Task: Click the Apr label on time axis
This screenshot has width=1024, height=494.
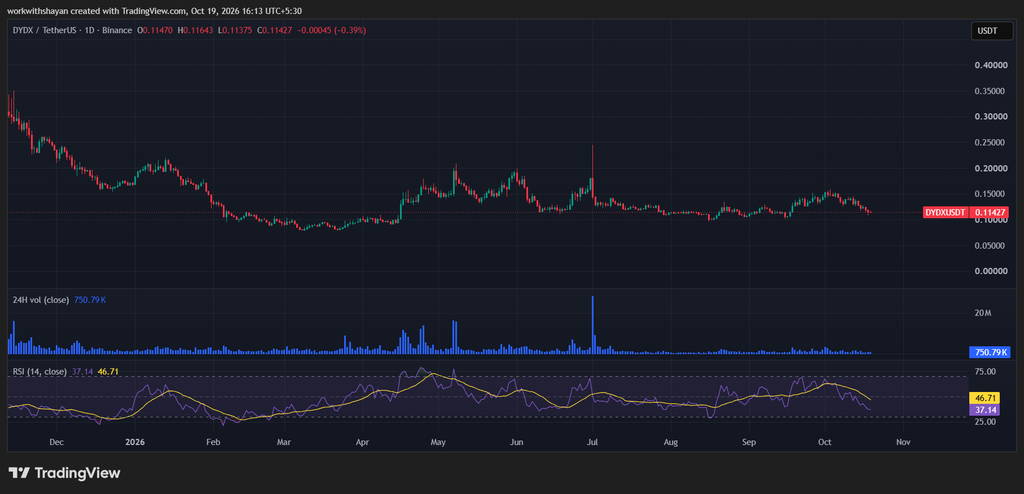Action: click(x=362, y=442)
